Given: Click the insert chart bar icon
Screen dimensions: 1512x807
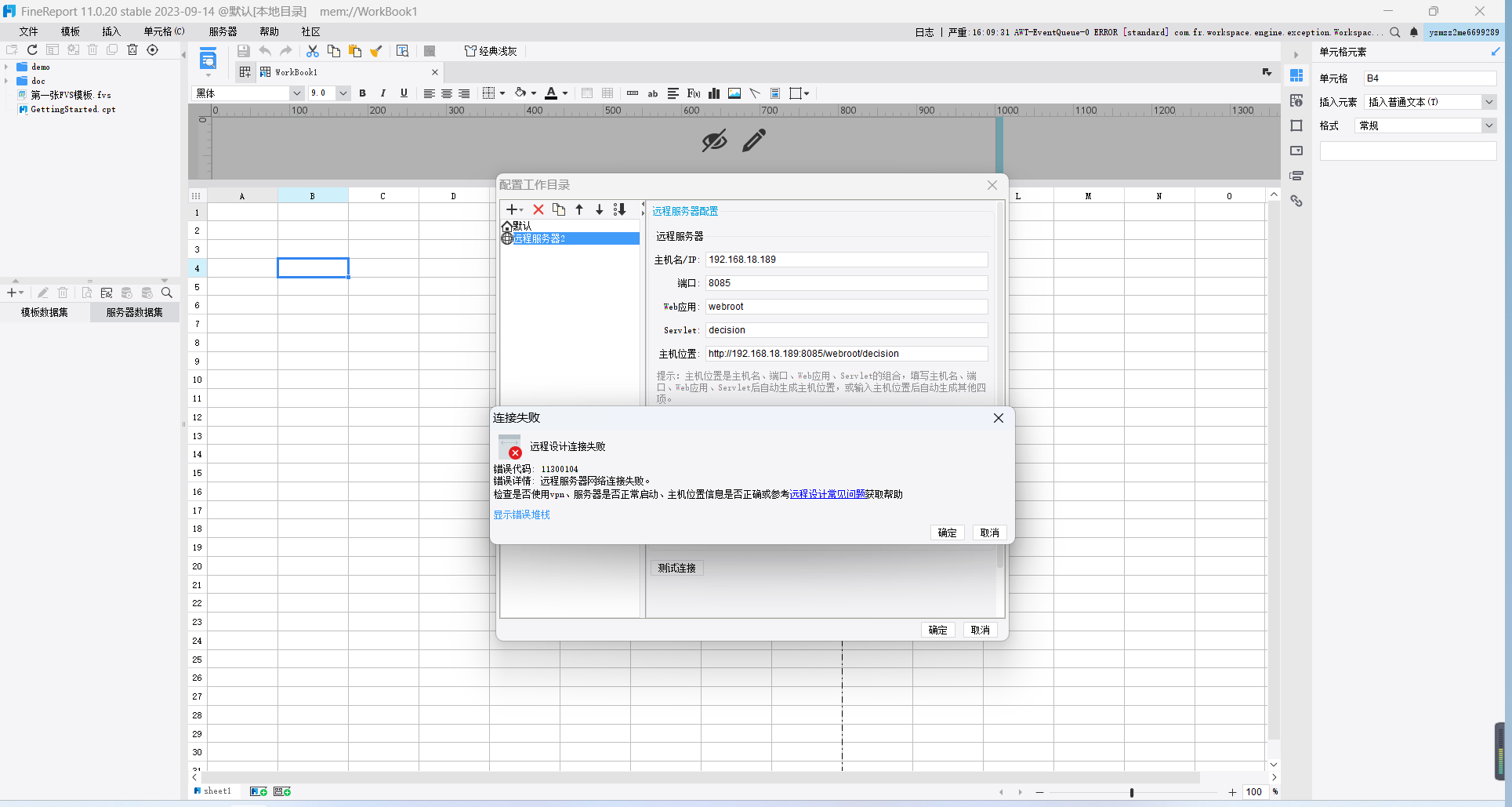Looking at the screenshot, I should click(714, 93).
